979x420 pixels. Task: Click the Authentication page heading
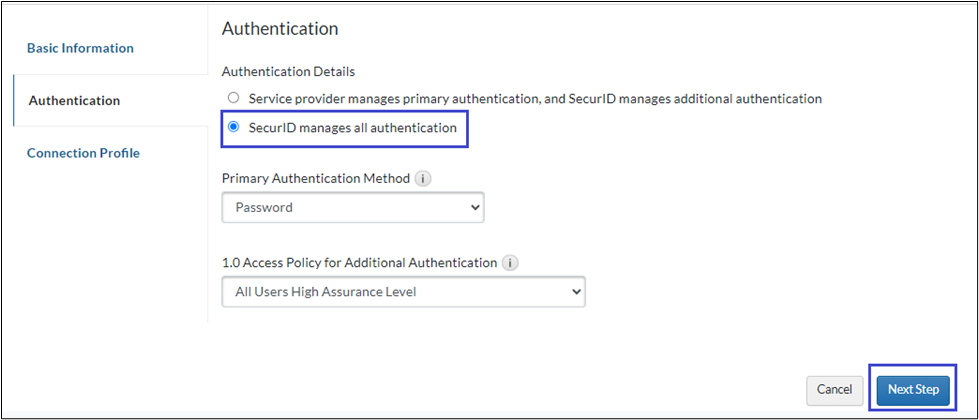coord(280,29)
